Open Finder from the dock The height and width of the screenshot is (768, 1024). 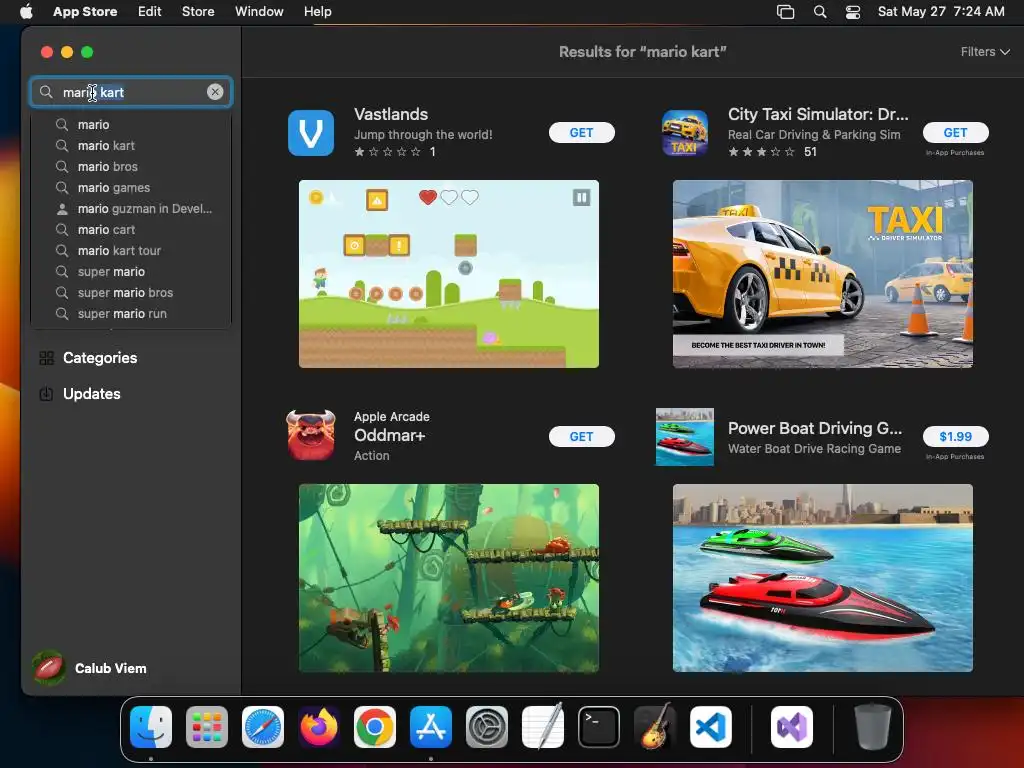(151, 727)
